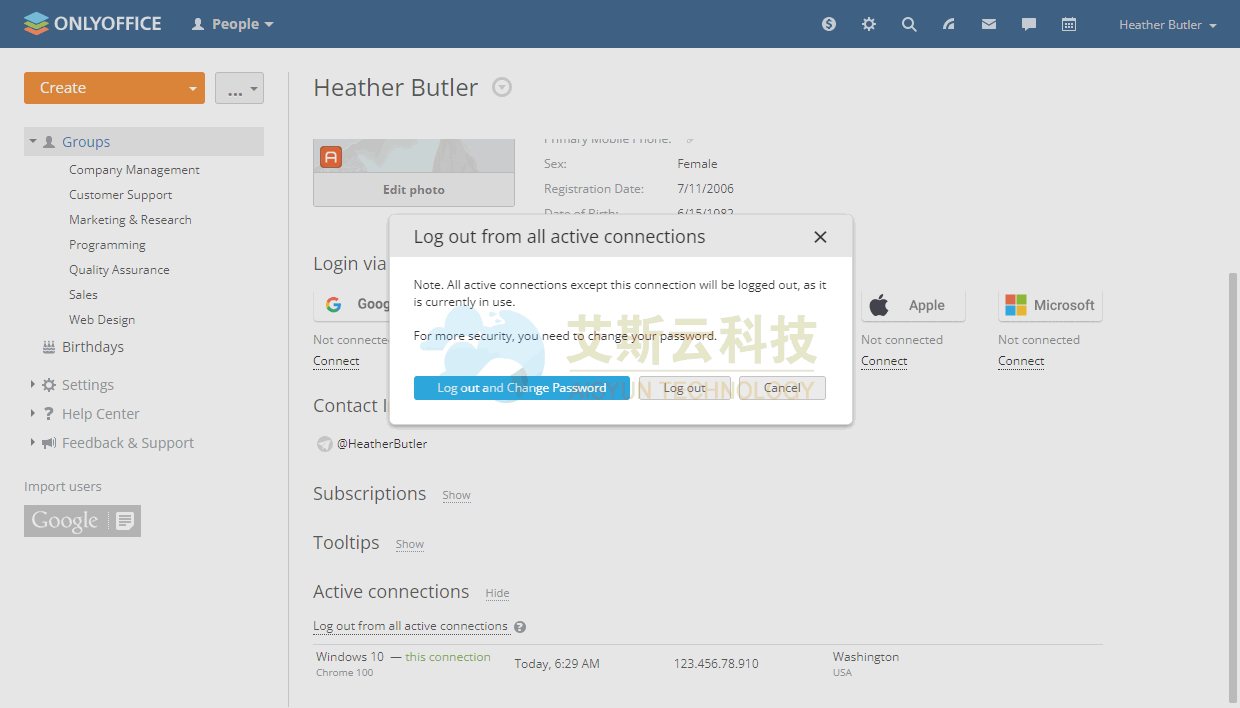Expand the Heather Butler user menu

point(1167,25)
